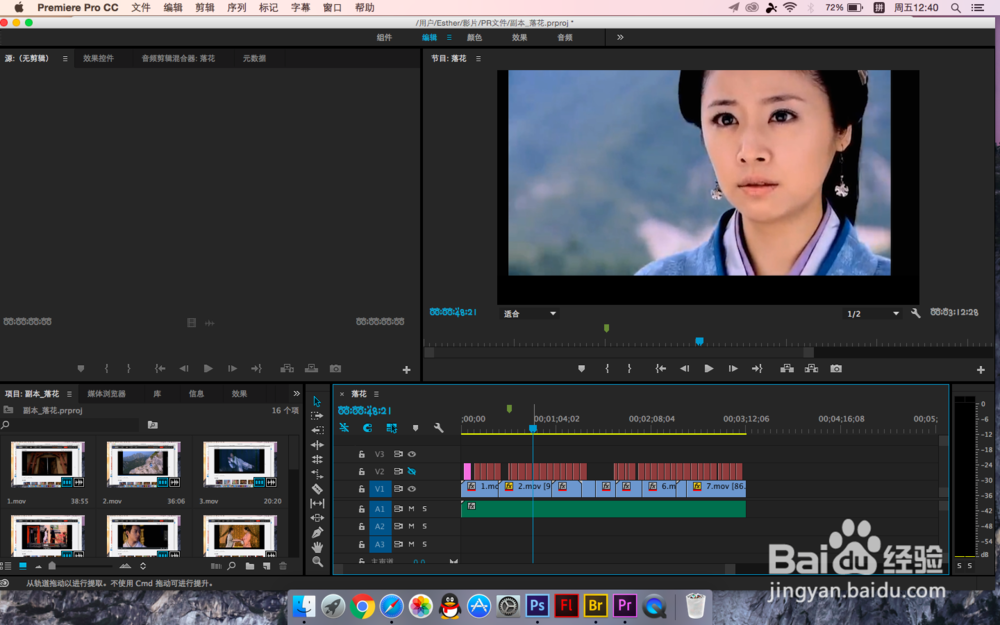Viewport: 1000px width, 625px height.
Task: Select the Razor tool
Action: click(317, 489)
